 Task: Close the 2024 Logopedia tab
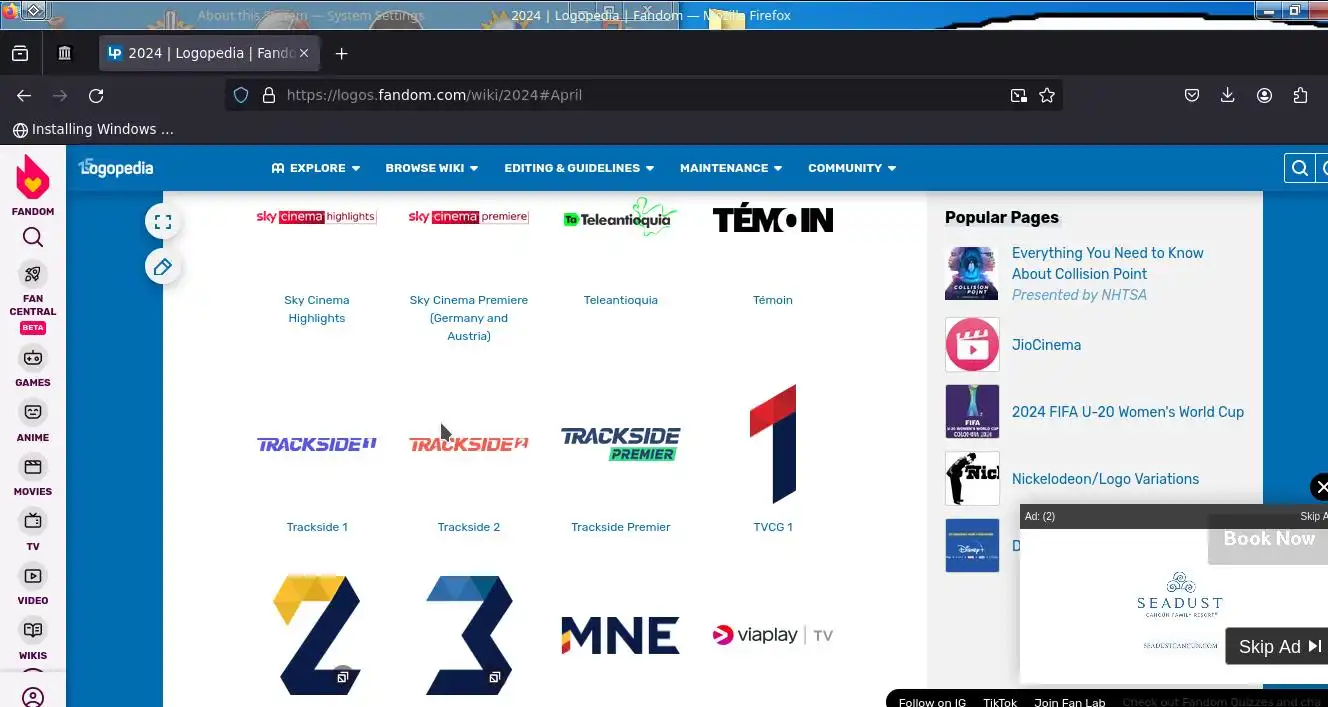(304, 53)
